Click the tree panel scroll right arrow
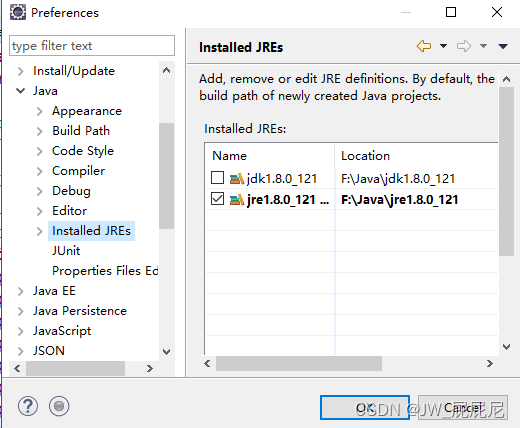Image resolution: width=520 pixels, height=428 pixels. pos(150,368)
